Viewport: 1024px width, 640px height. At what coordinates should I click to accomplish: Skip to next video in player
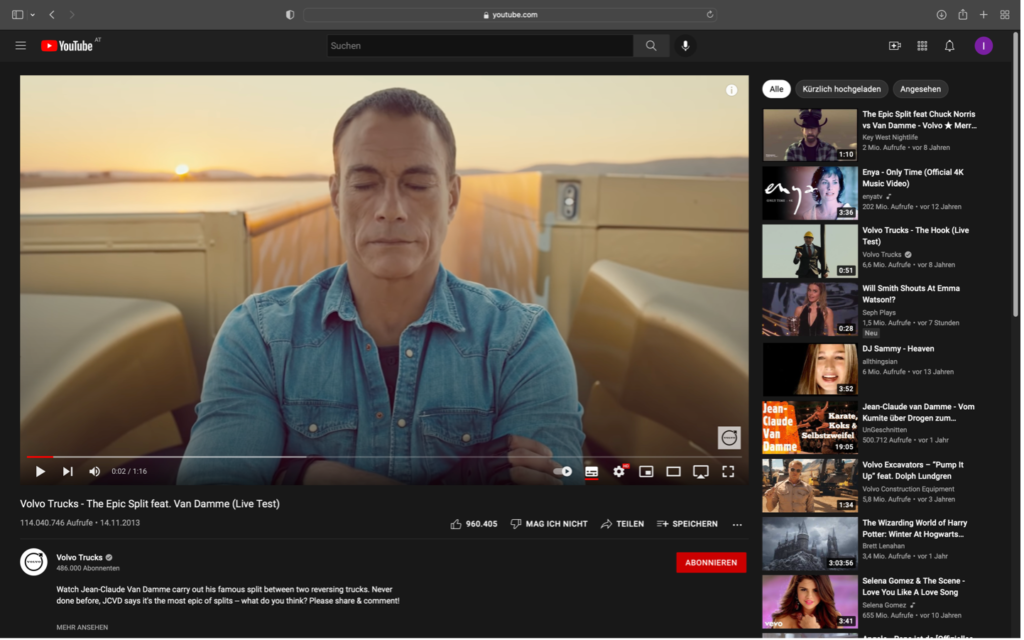point(67,472)
